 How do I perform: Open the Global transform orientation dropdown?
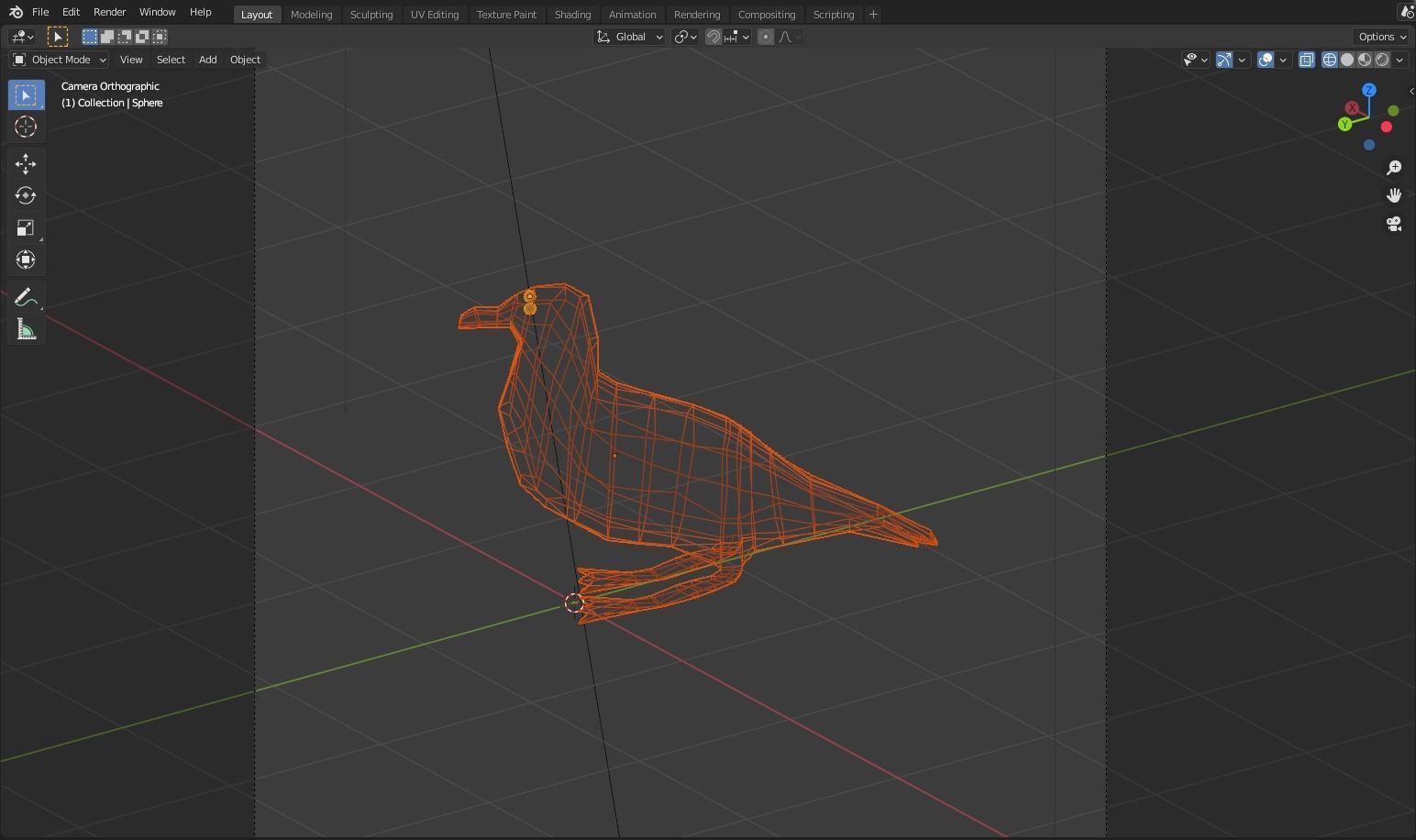coord(630,37)
